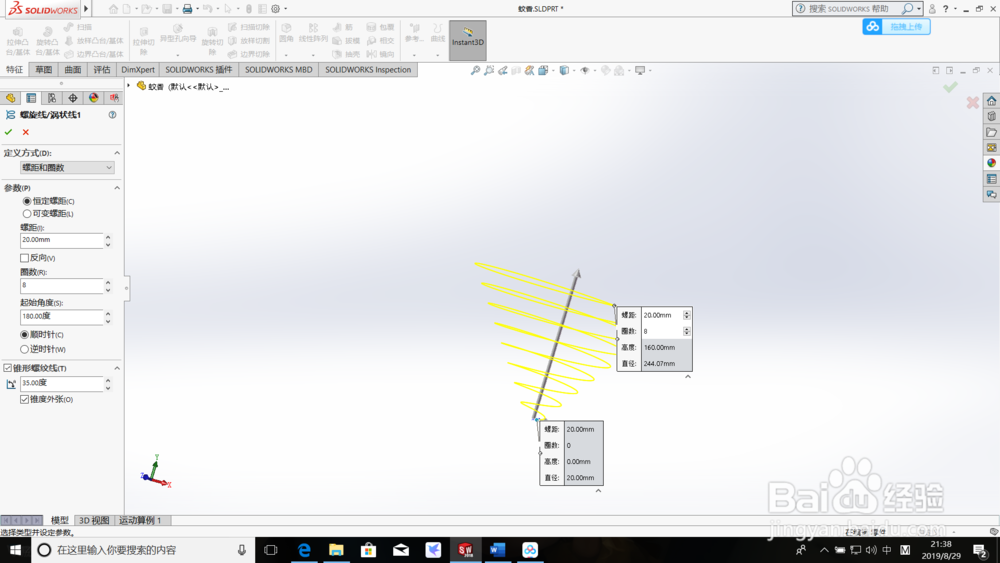The width and height of the screenshot is (1000, 563).
Task: Collapse 锥形螺纹线 section chevron
Action: point(117,368)
